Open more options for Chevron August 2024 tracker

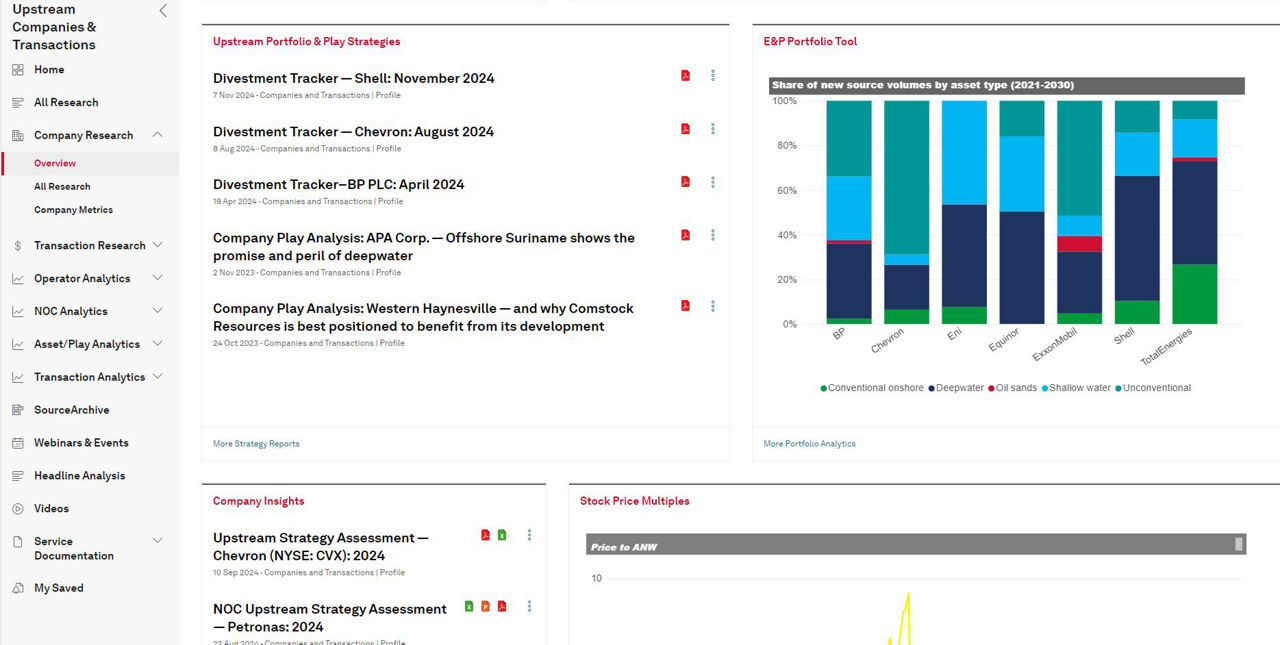tap(713, 129)
